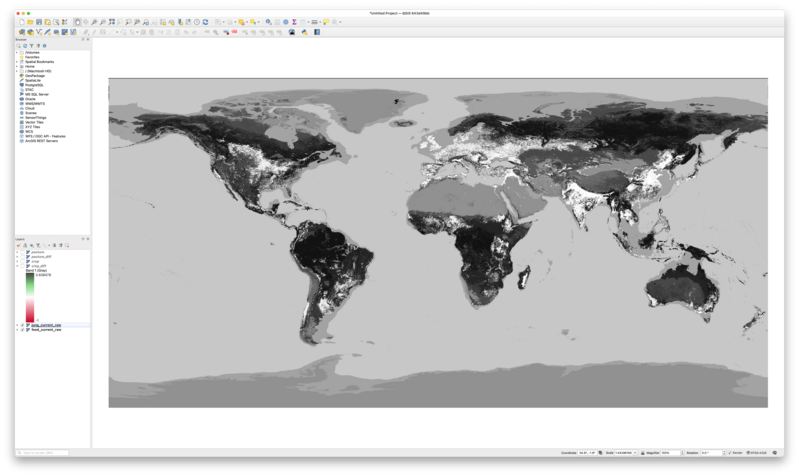Enable the pasture layer checkbox
The width and height of the screenshot is (799, 476).
22,252
